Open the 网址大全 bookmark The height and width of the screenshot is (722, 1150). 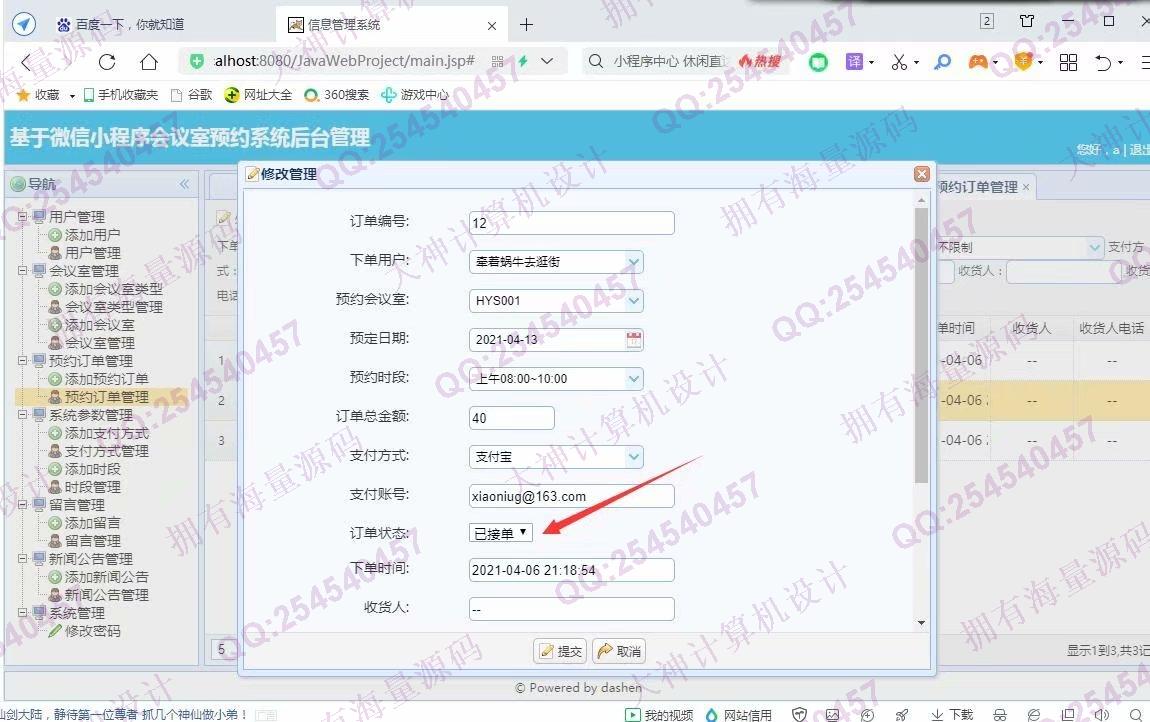click(x=258, y=95)
